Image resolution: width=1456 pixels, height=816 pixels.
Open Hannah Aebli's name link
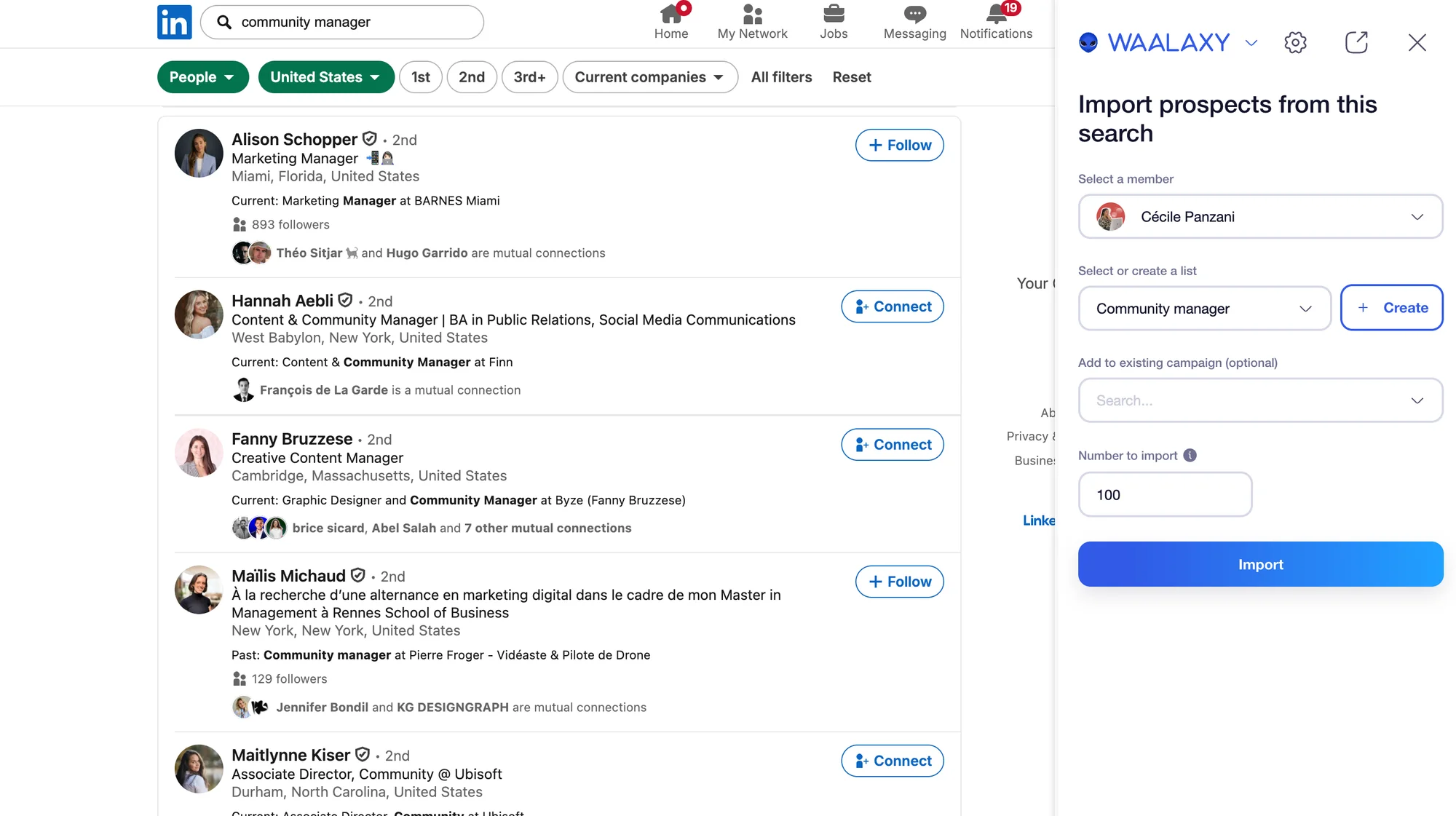[x=282, y=301]
